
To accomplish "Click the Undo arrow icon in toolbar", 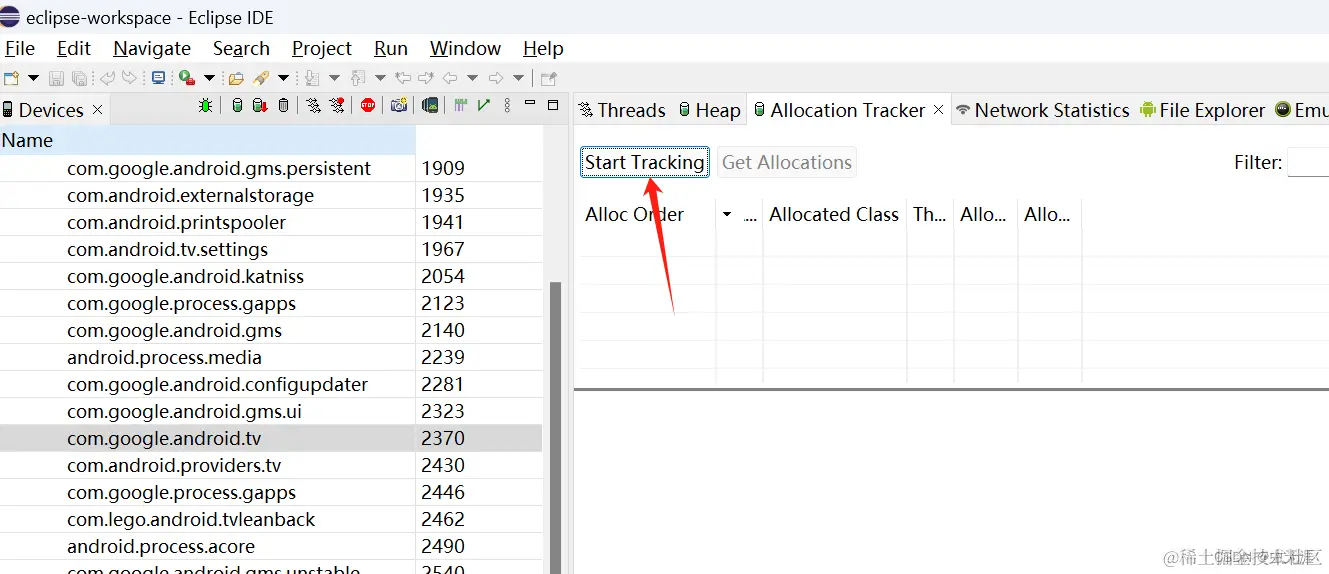I will point(107,78).
